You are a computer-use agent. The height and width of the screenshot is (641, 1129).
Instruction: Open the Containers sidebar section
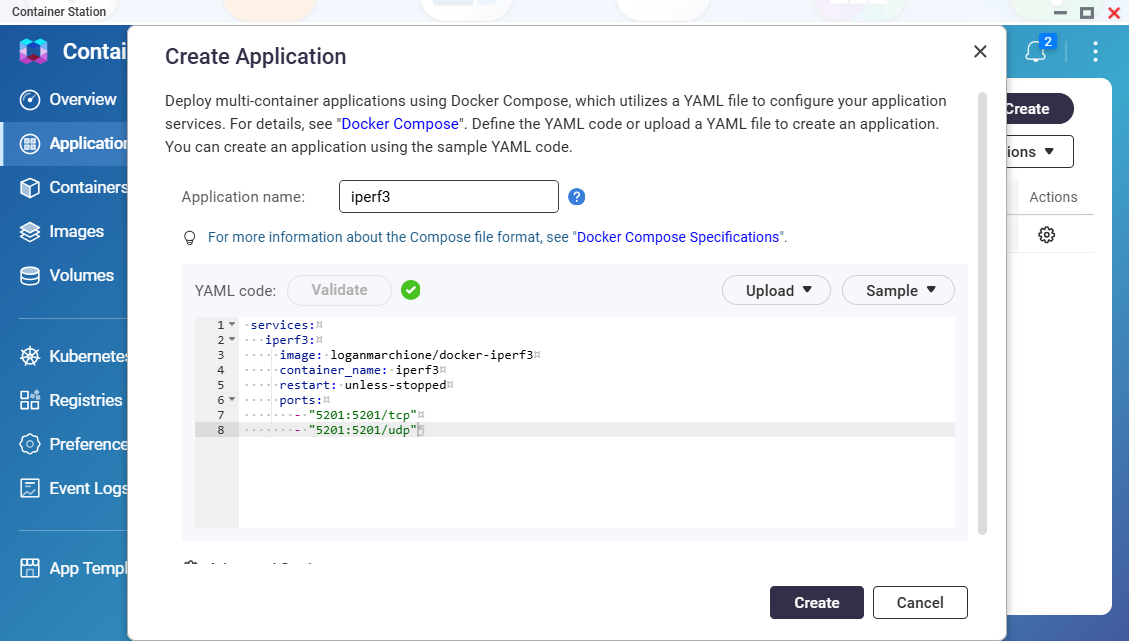tap(64, 187)
